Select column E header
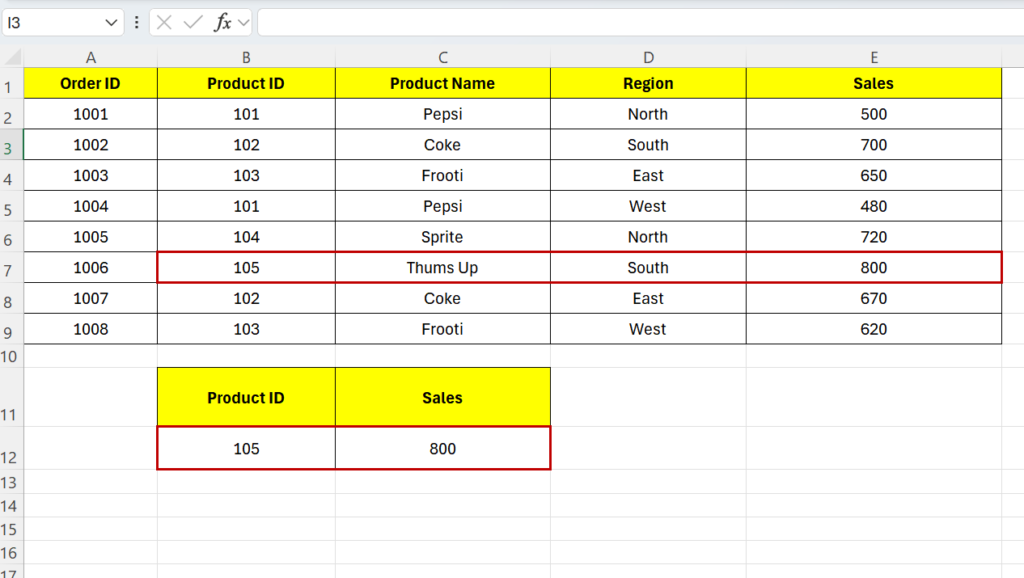The image size is (1024, 578). 874,57
